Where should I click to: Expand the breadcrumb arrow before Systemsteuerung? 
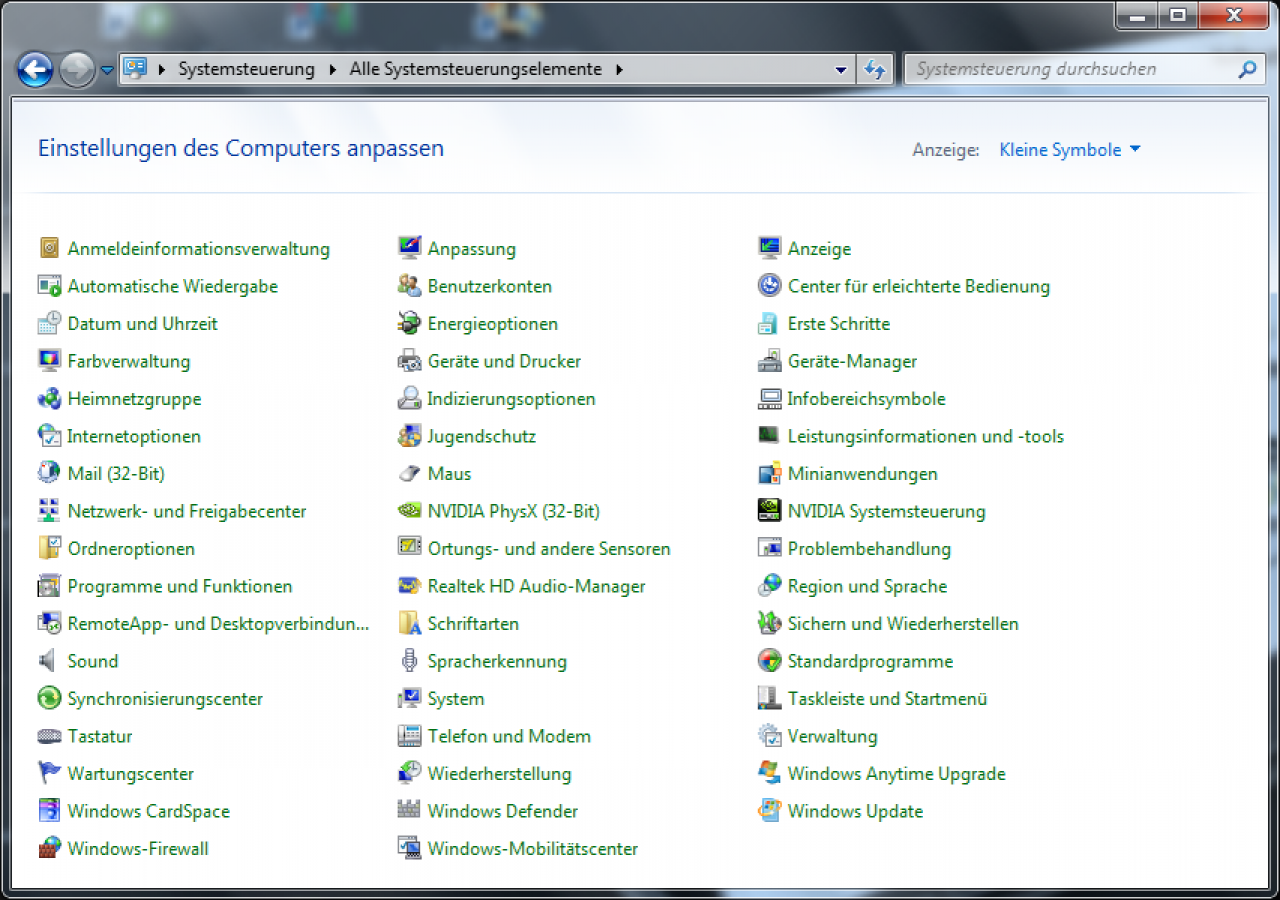tap(161, 69)
